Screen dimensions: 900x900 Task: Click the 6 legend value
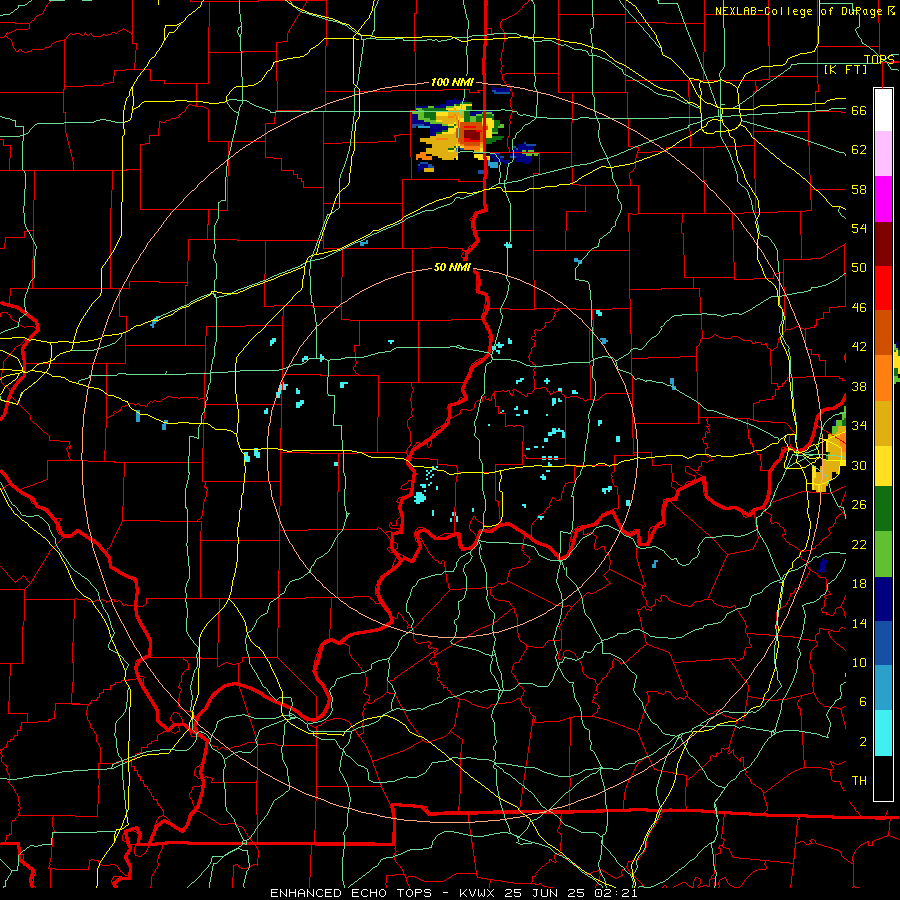tap(862, 702)
